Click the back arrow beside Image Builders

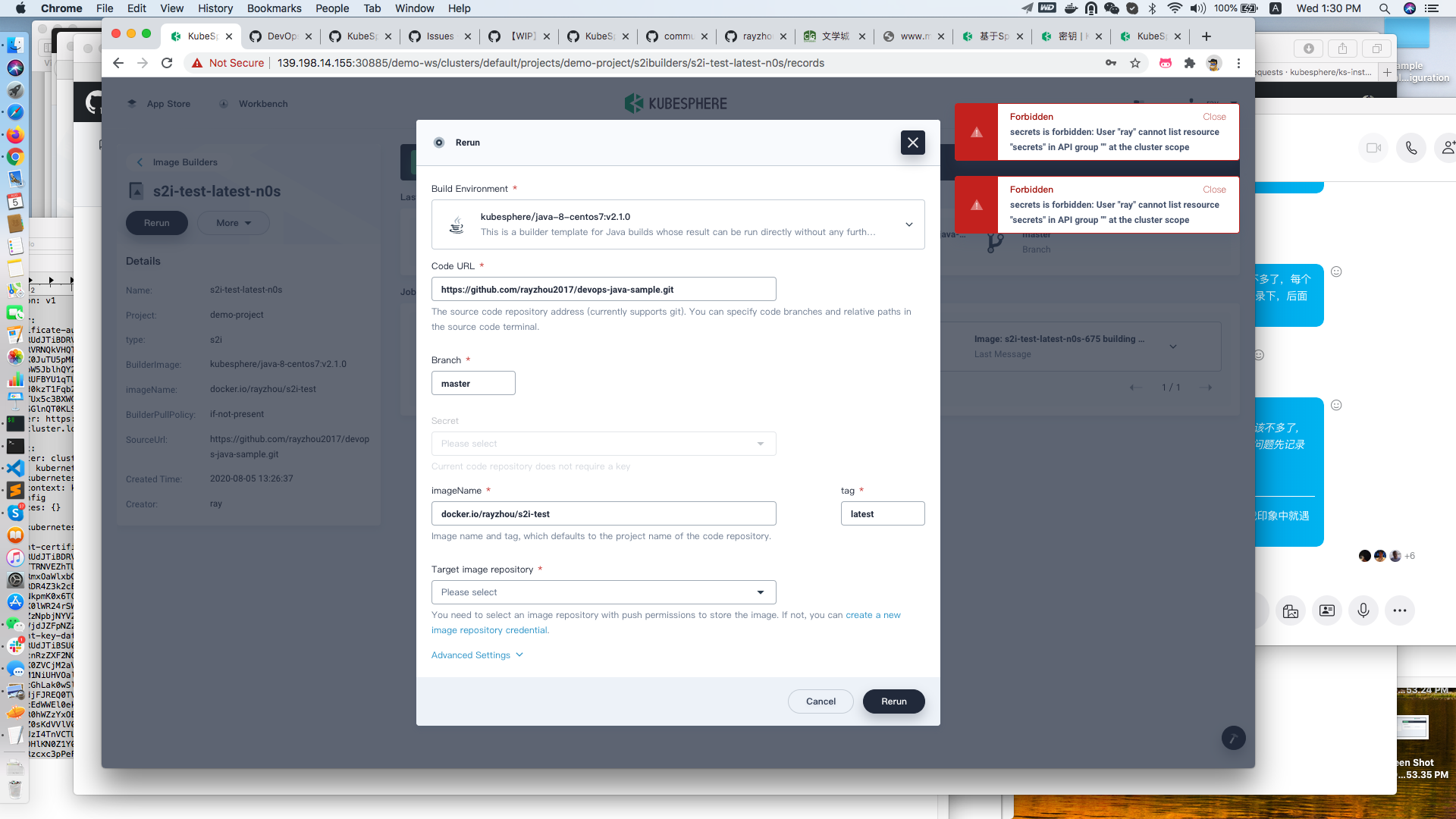pos(140,162)
